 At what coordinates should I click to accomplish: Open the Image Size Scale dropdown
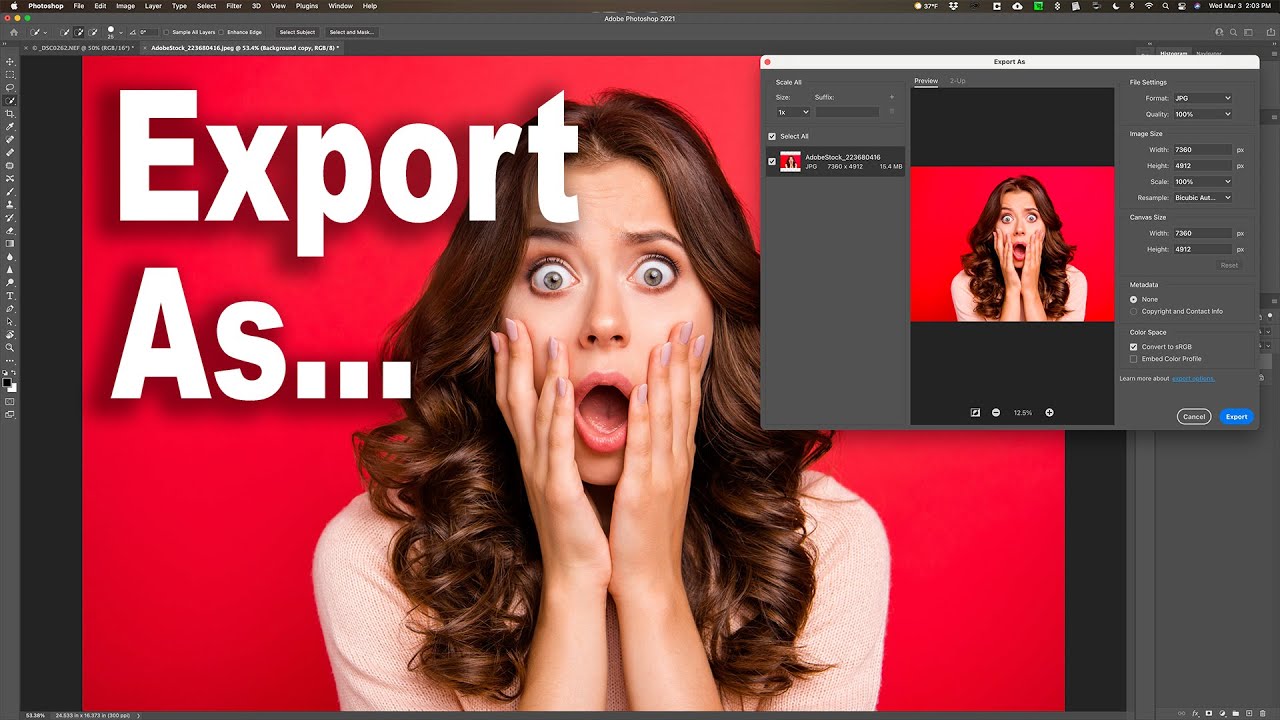pos(1202,182)
